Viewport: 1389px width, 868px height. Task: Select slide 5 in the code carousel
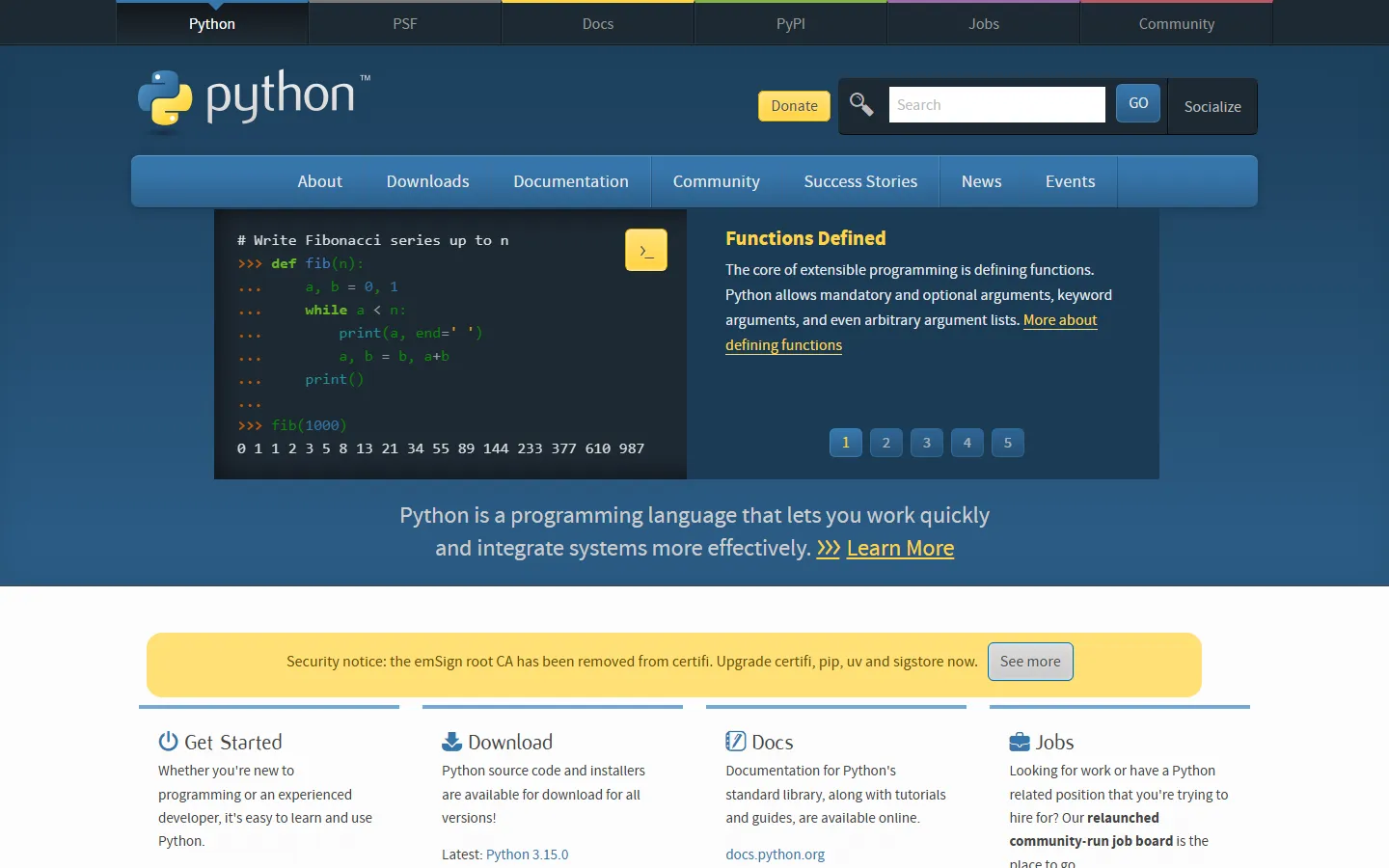tap(1008, 443)
